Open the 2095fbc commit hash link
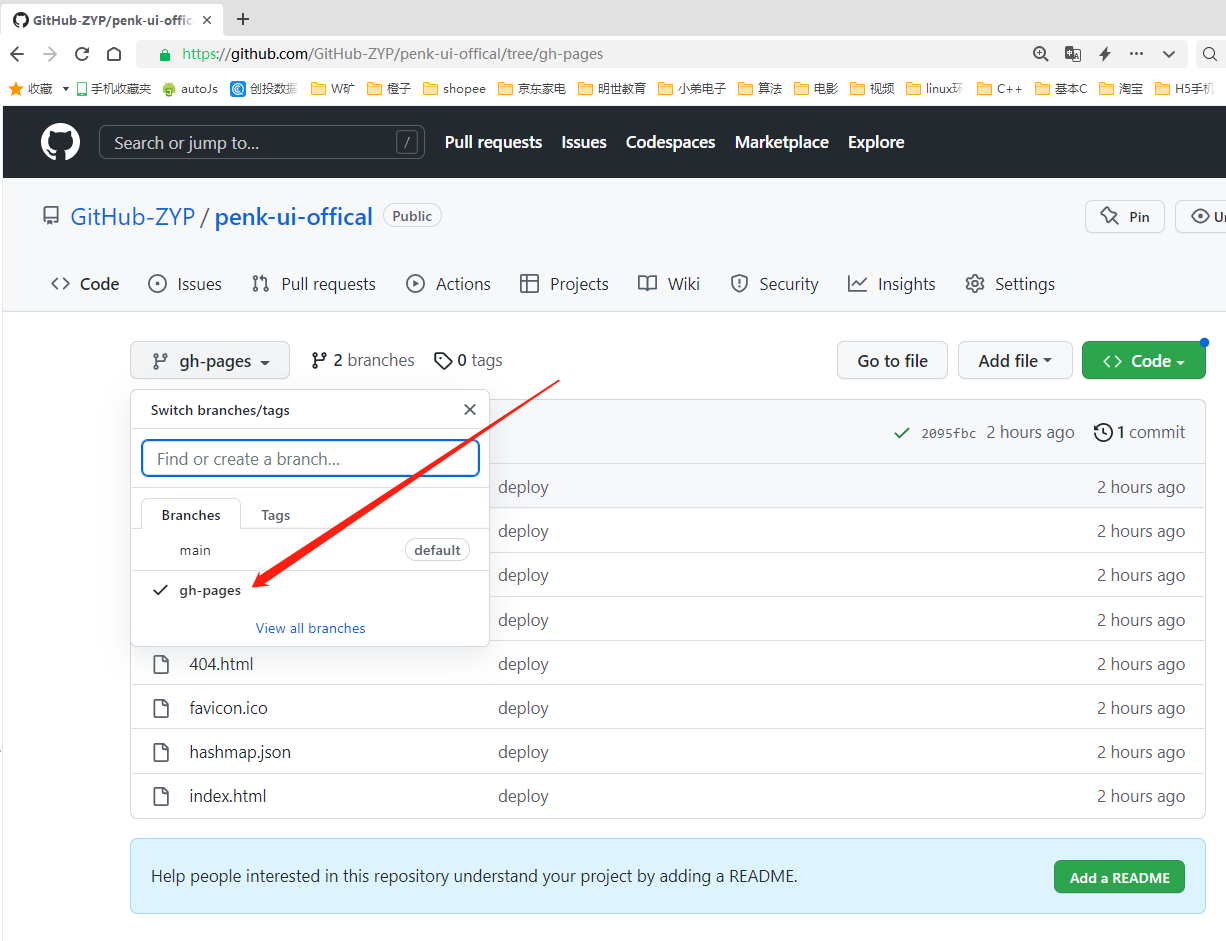 tap(949, 433)
